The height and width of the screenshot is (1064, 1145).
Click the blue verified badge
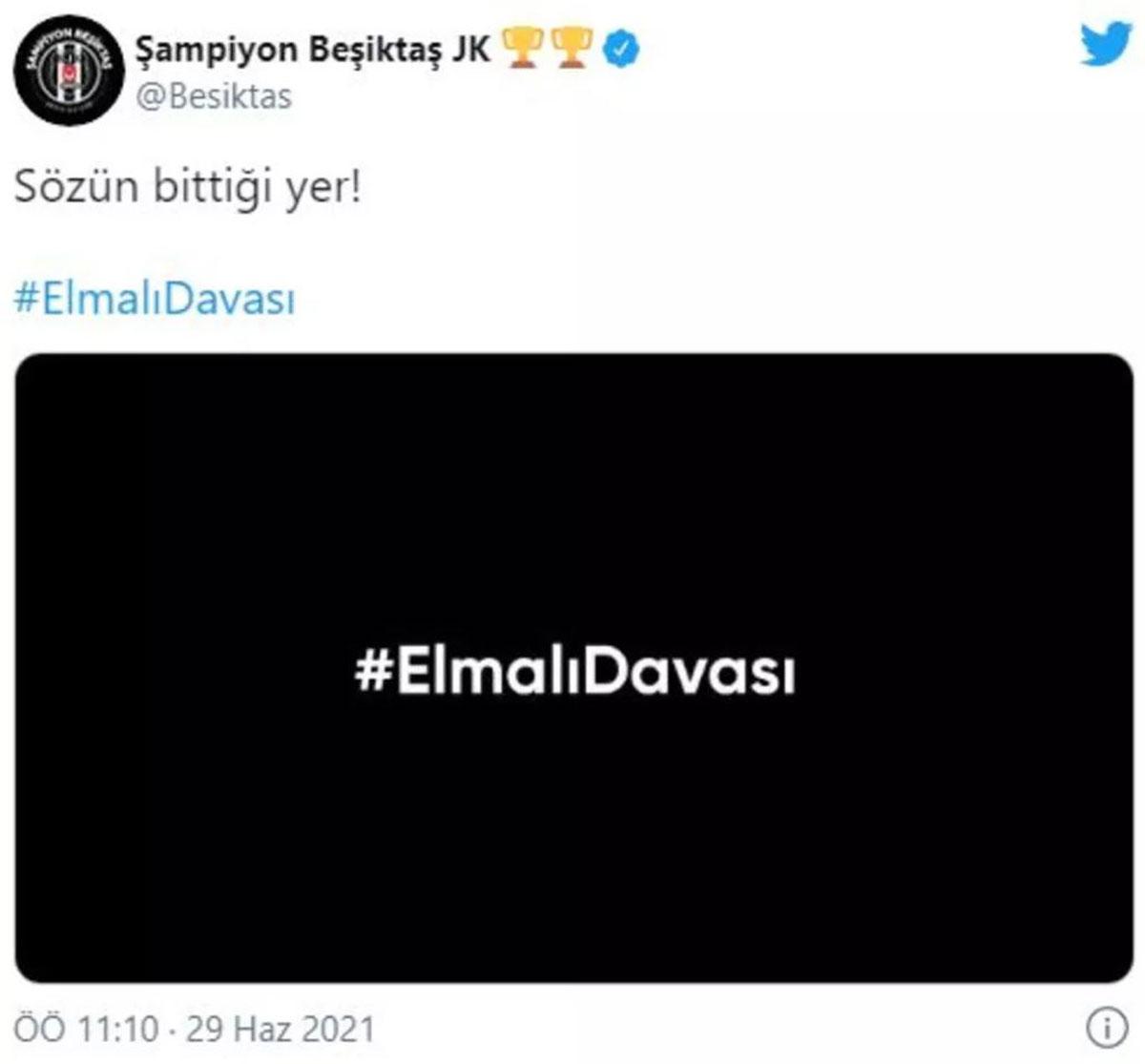click(x=620, y=48)
